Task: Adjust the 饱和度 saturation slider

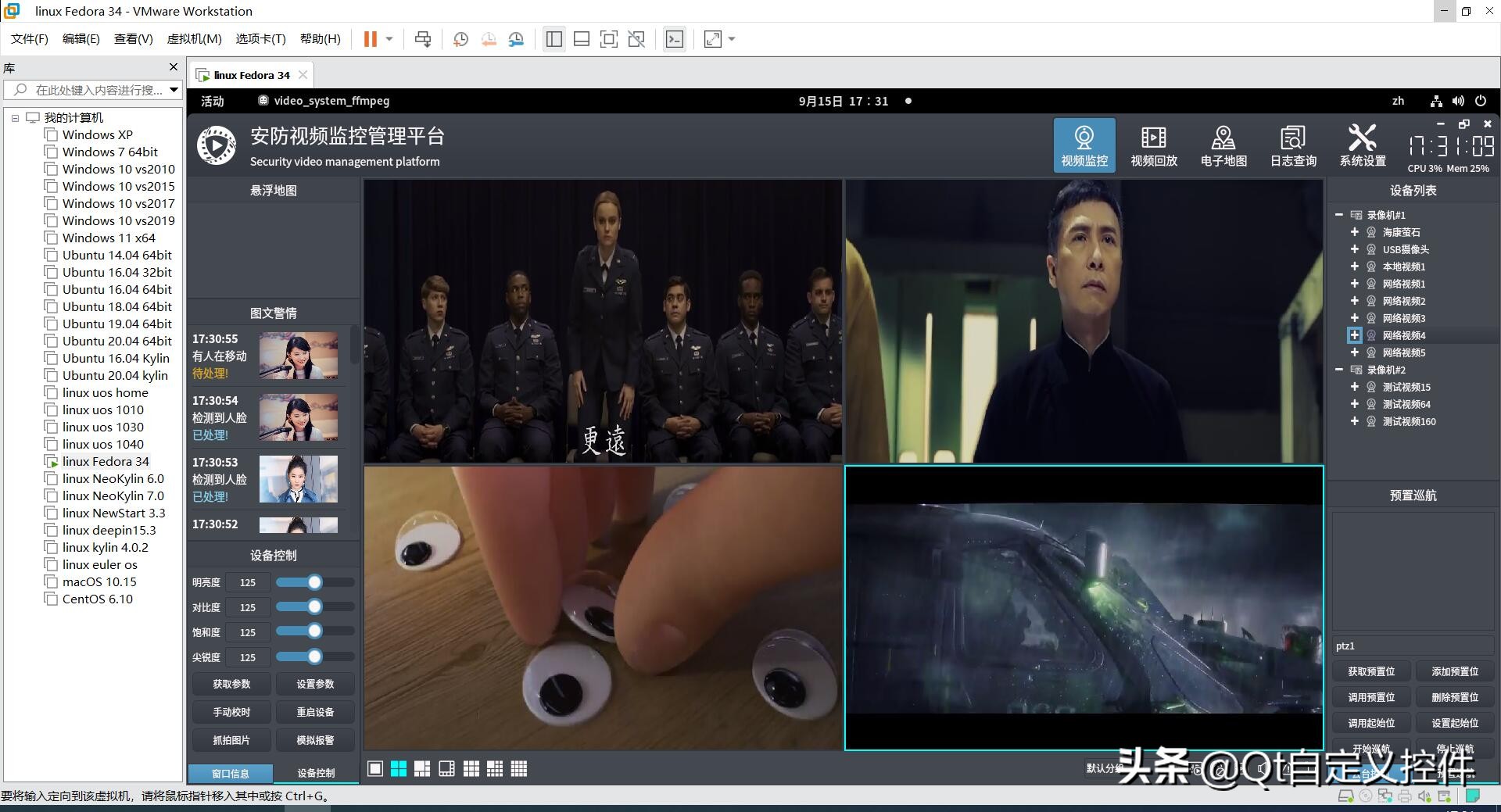Action: (315, 632)
